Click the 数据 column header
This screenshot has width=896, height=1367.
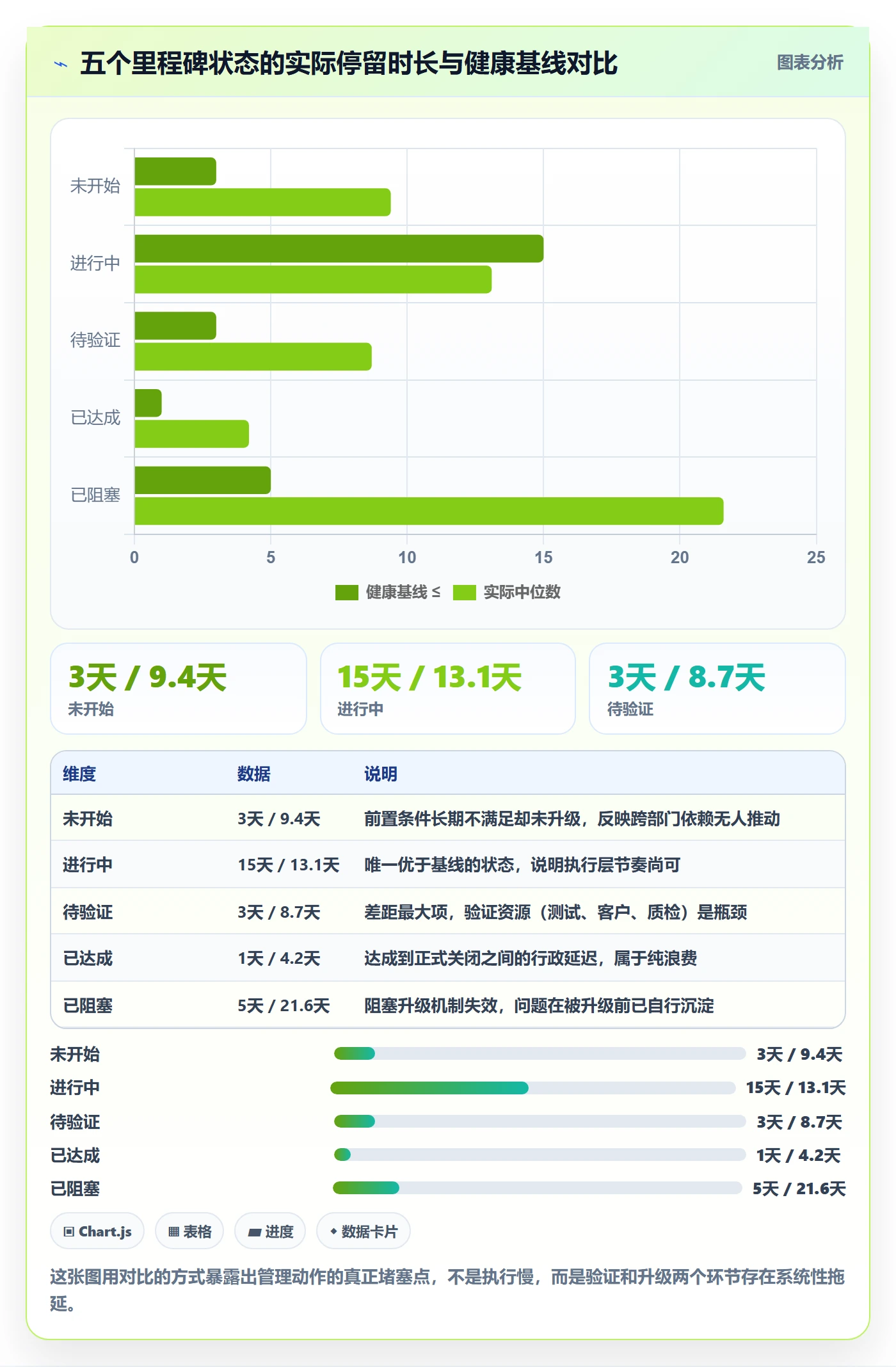click(x=254, y=774)
